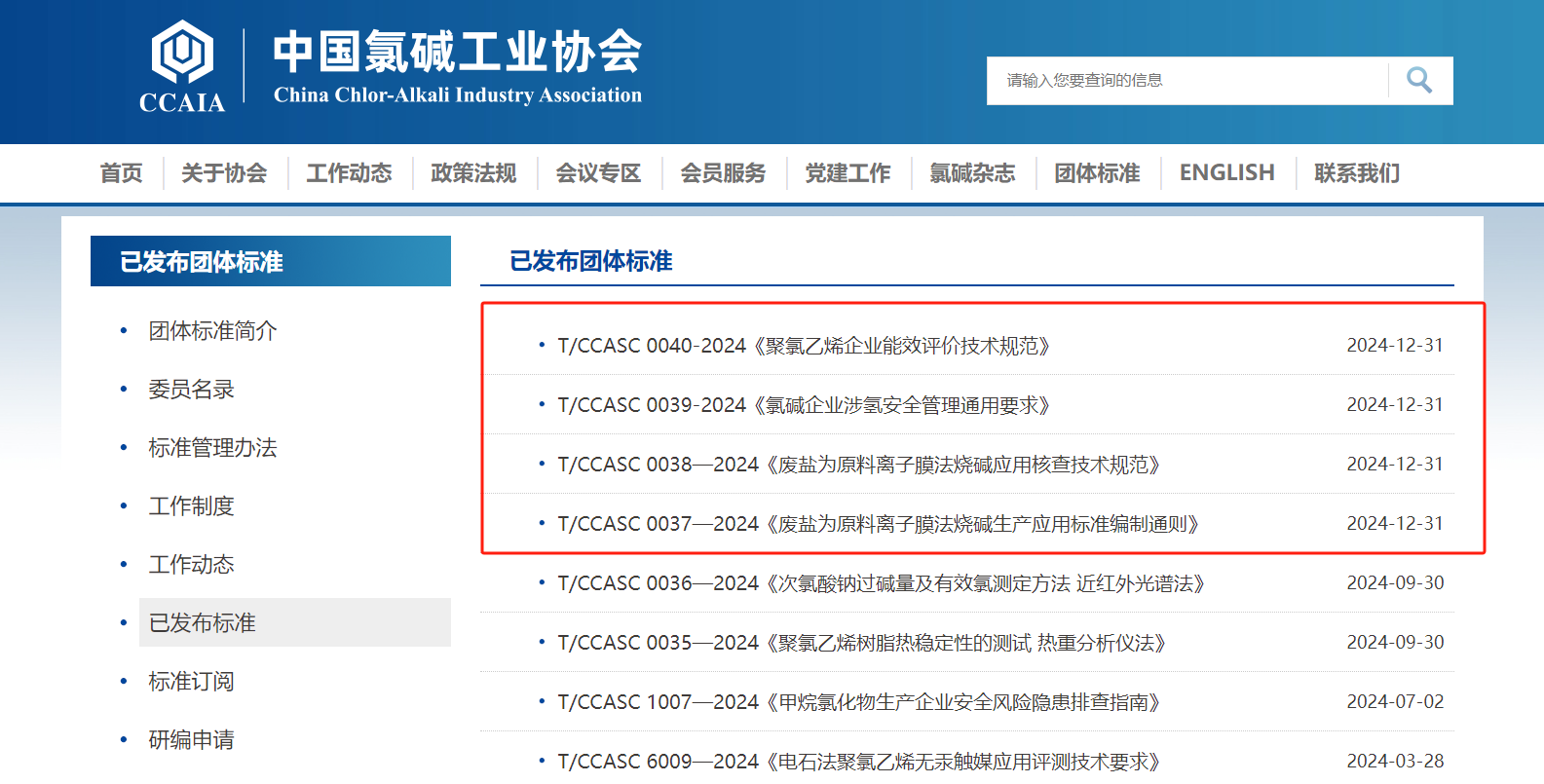Open T/CCASC 0039-2024 涉氢安全 standard
This screenshot has height=784, width=1544.
click(803, 405)
